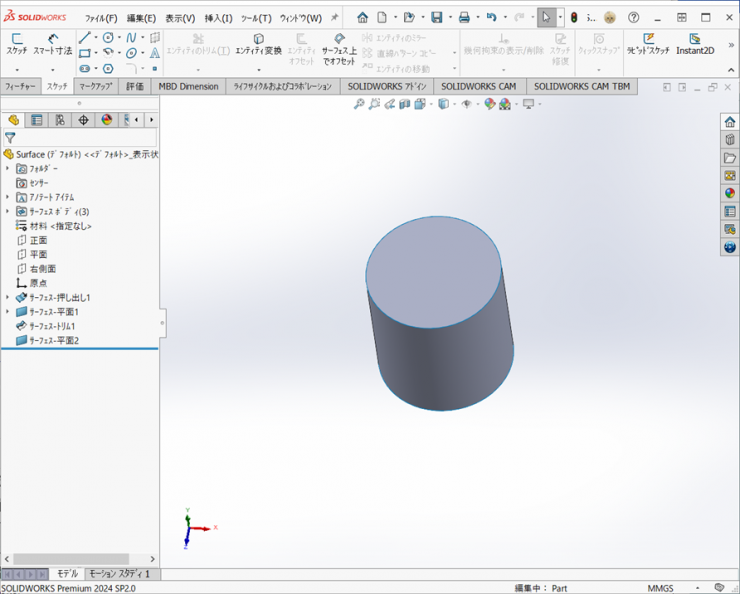This screenshot has width=740, height=594.
Task: Click the Offset on Surface (サーフェス上でオフセット) tool
Action: (x=339, y=48)
